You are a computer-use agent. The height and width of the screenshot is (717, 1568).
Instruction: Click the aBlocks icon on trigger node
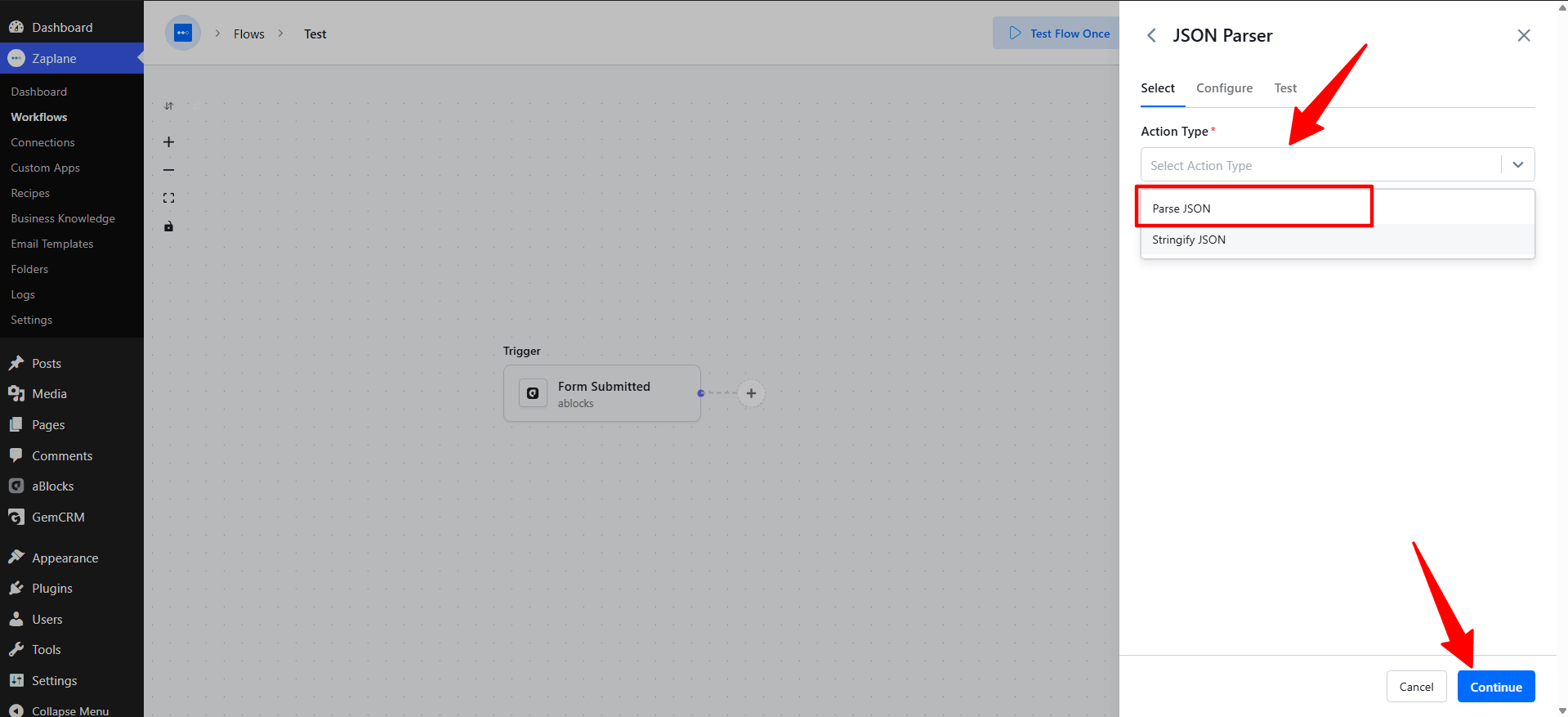533,393
